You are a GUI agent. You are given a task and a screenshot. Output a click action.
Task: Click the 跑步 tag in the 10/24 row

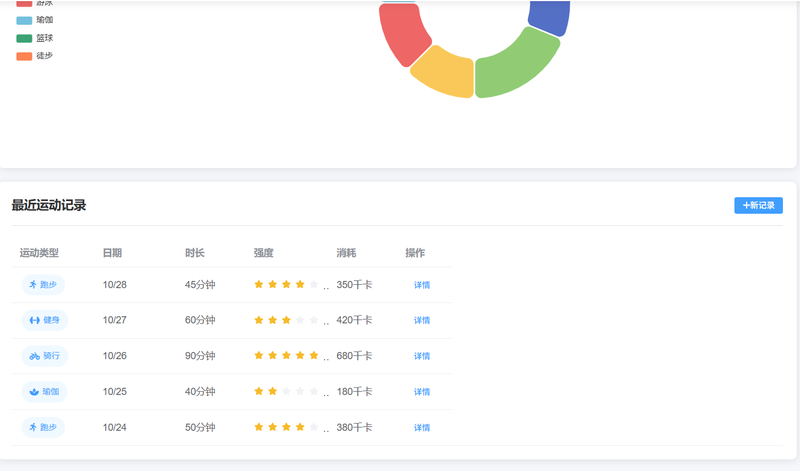coord(43,427)
